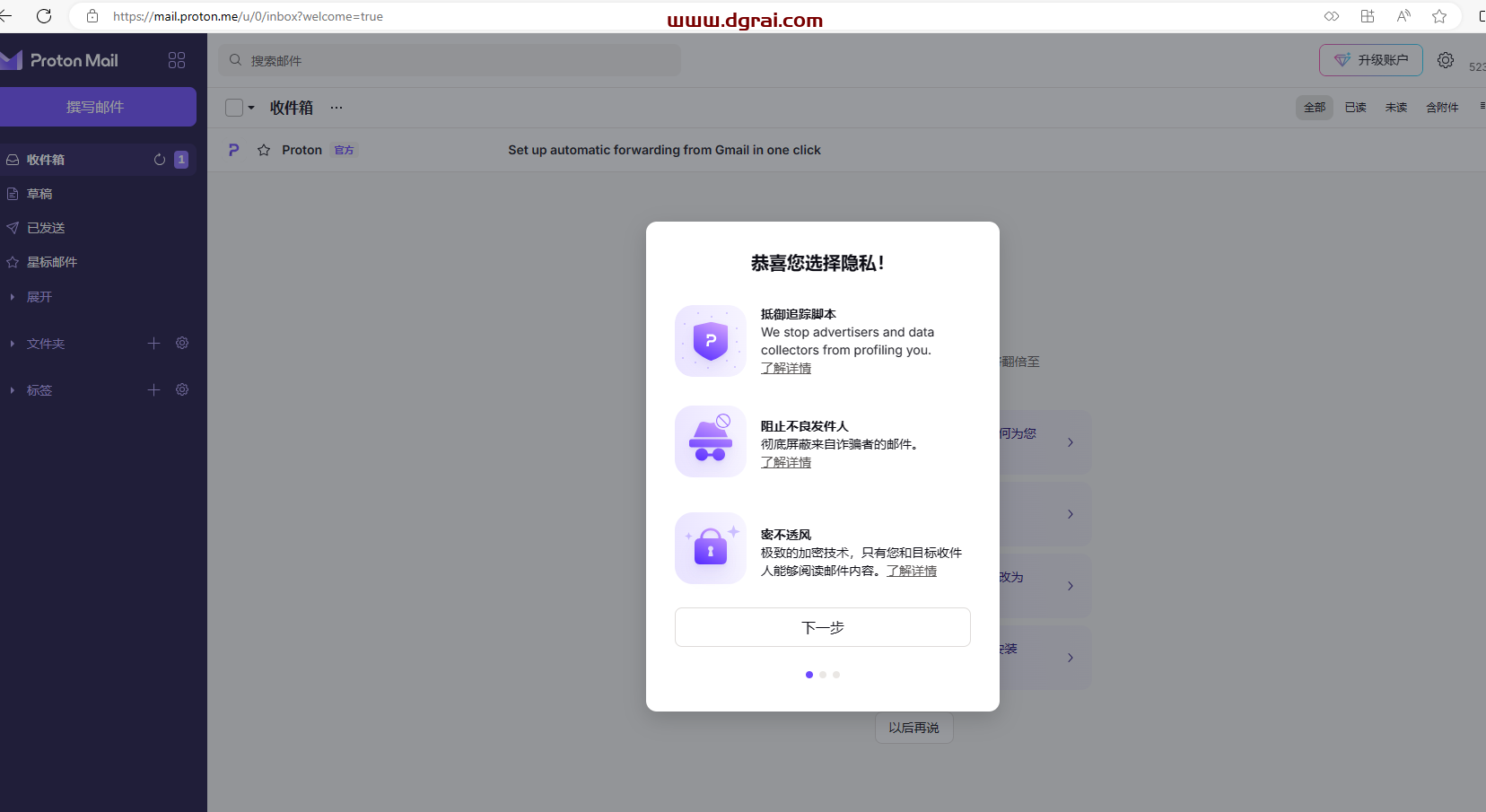Open the 草稿 (Drafts) folder
The image size is (1486, 812).
pos(40,193)
